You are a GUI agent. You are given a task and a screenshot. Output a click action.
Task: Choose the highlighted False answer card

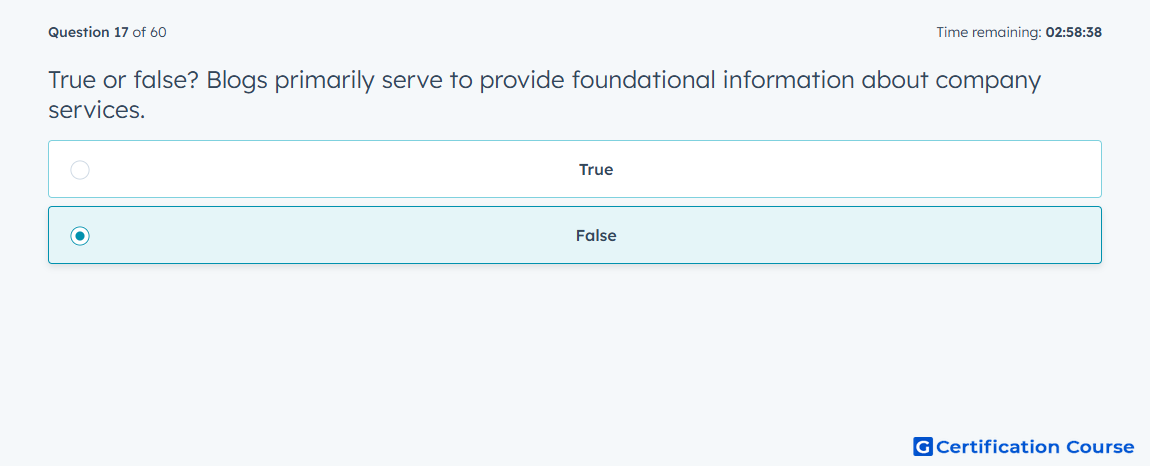(574, 235)
